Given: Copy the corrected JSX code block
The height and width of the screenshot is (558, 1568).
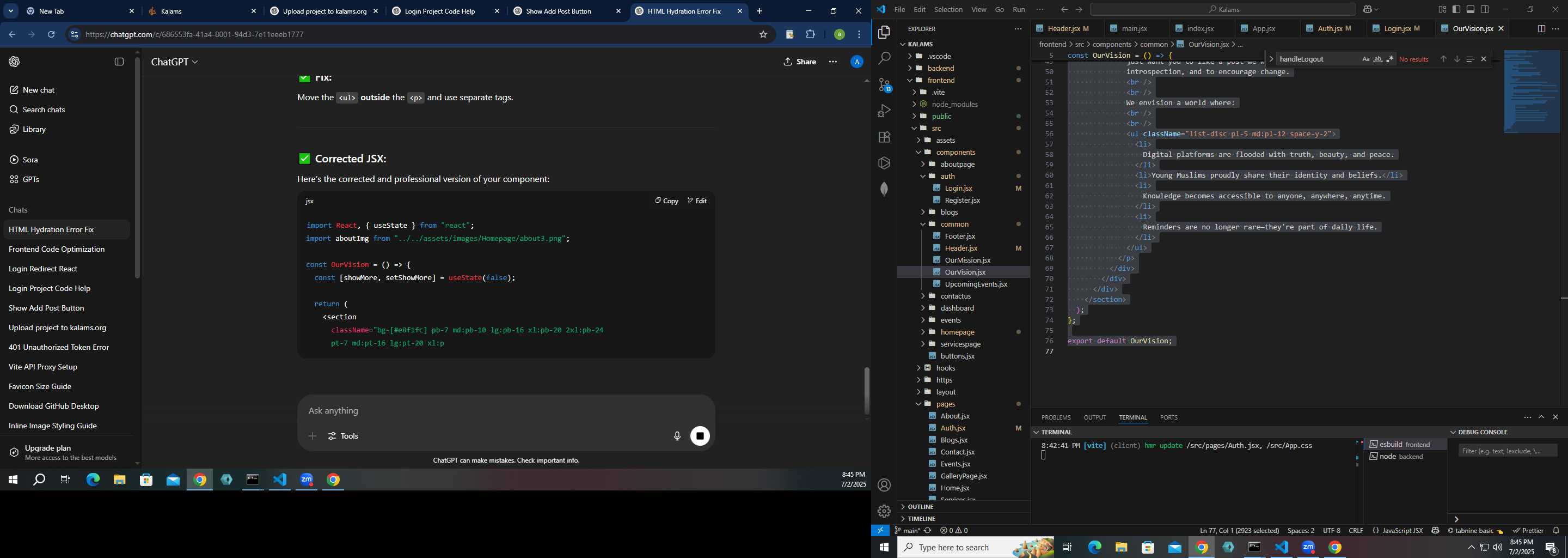Looking at the screenshot, I should pos(666,201).
